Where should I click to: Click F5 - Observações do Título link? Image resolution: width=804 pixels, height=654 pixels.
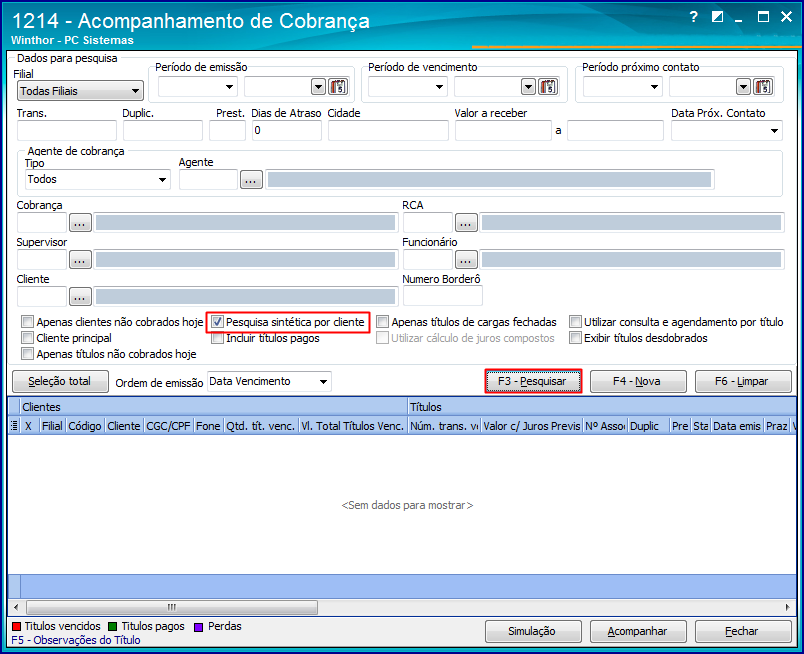[x=76, y=640]
